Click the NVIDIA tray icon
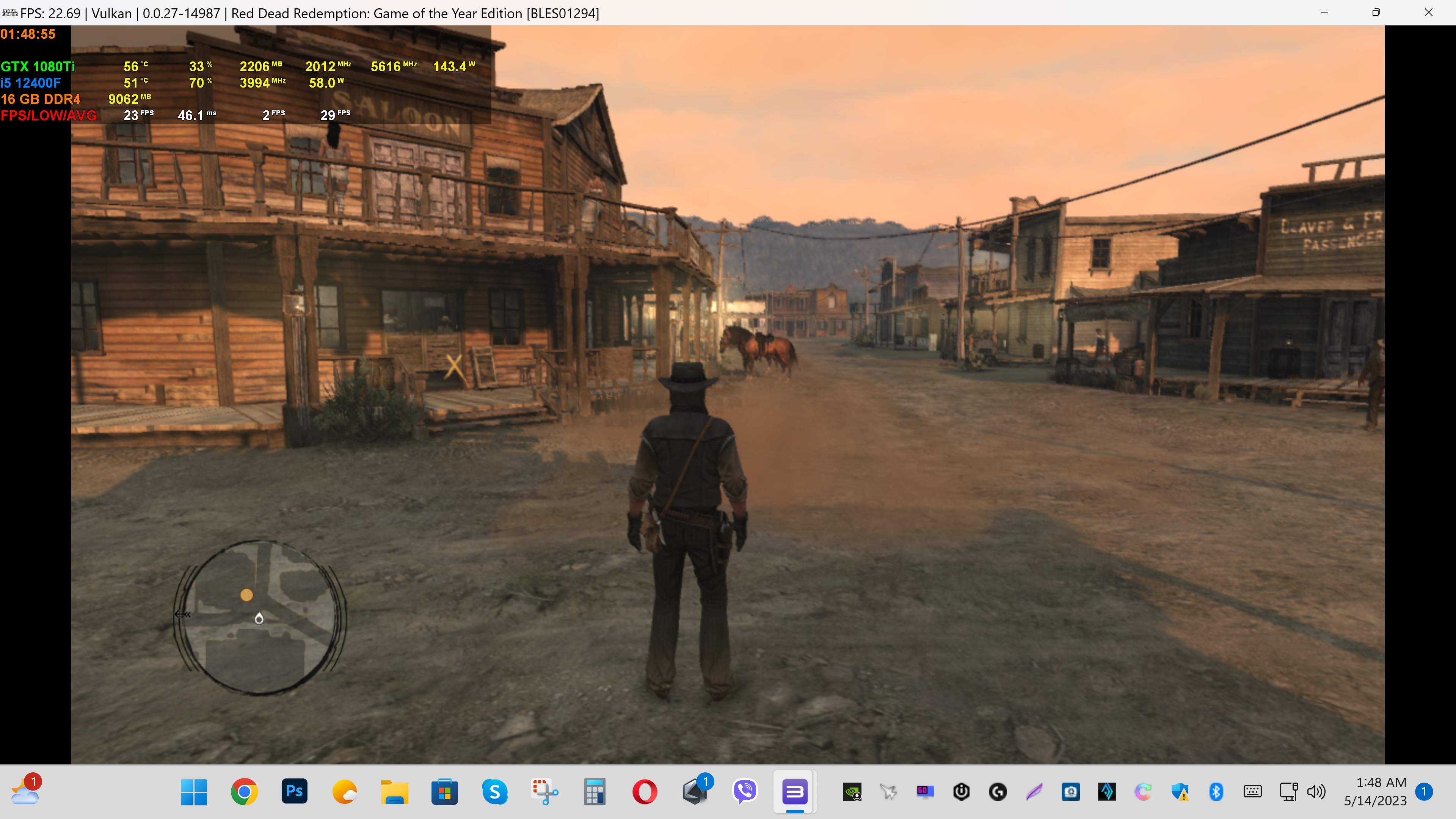1456x819 pixels. click(x=852, y=792)
